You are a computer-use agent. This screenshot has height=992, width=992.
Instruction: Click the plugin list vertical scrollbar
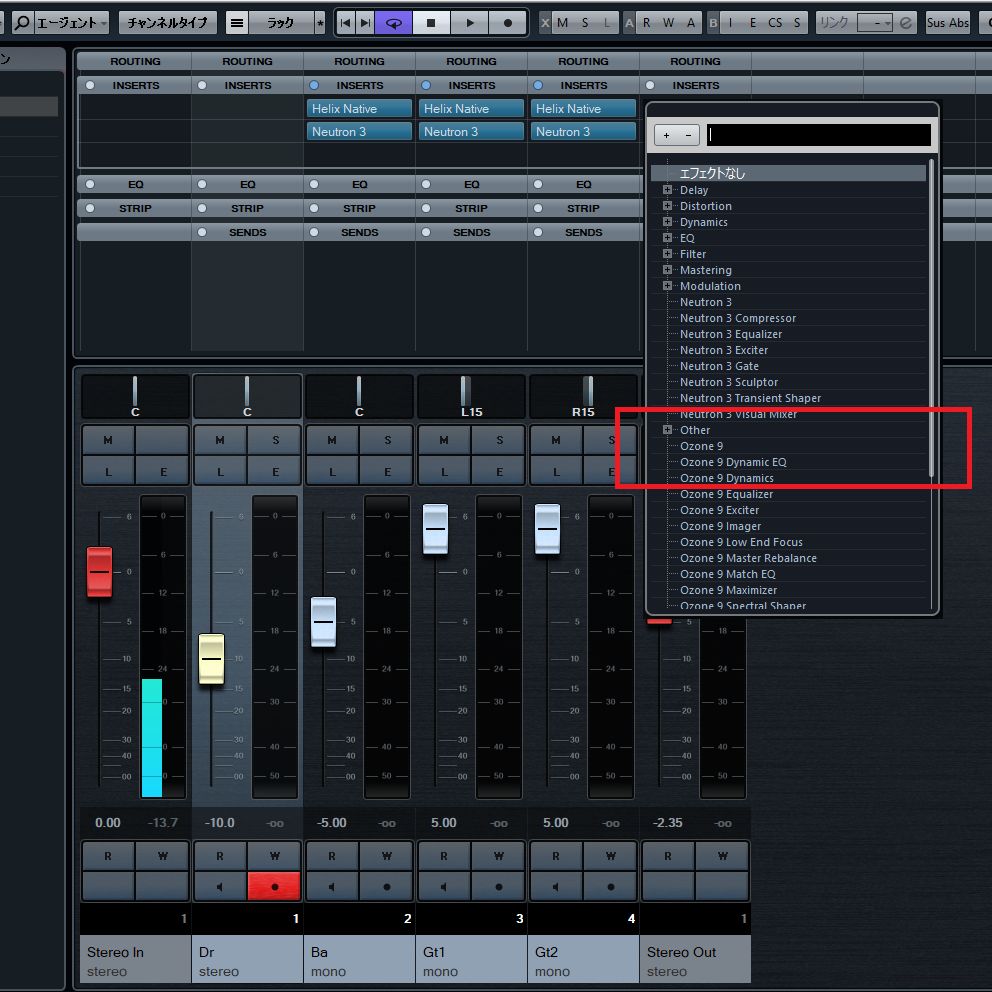pyautogui.click(x=931, y=319)
